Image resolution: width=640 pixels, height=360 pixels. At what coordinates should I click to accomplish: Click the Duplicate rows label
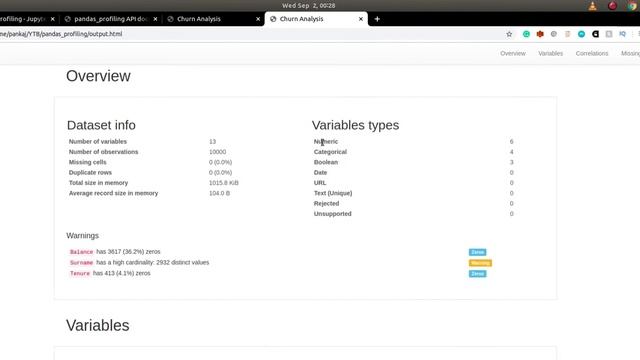tap(90, 173)
